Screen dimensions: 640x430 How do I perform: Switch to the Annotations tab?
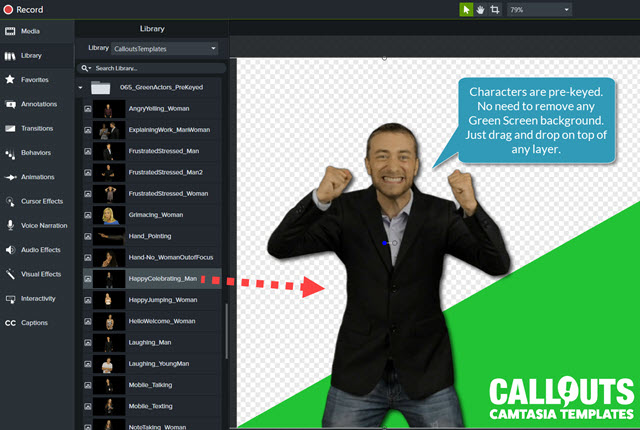pyautogui.click(x=36, y=103)
